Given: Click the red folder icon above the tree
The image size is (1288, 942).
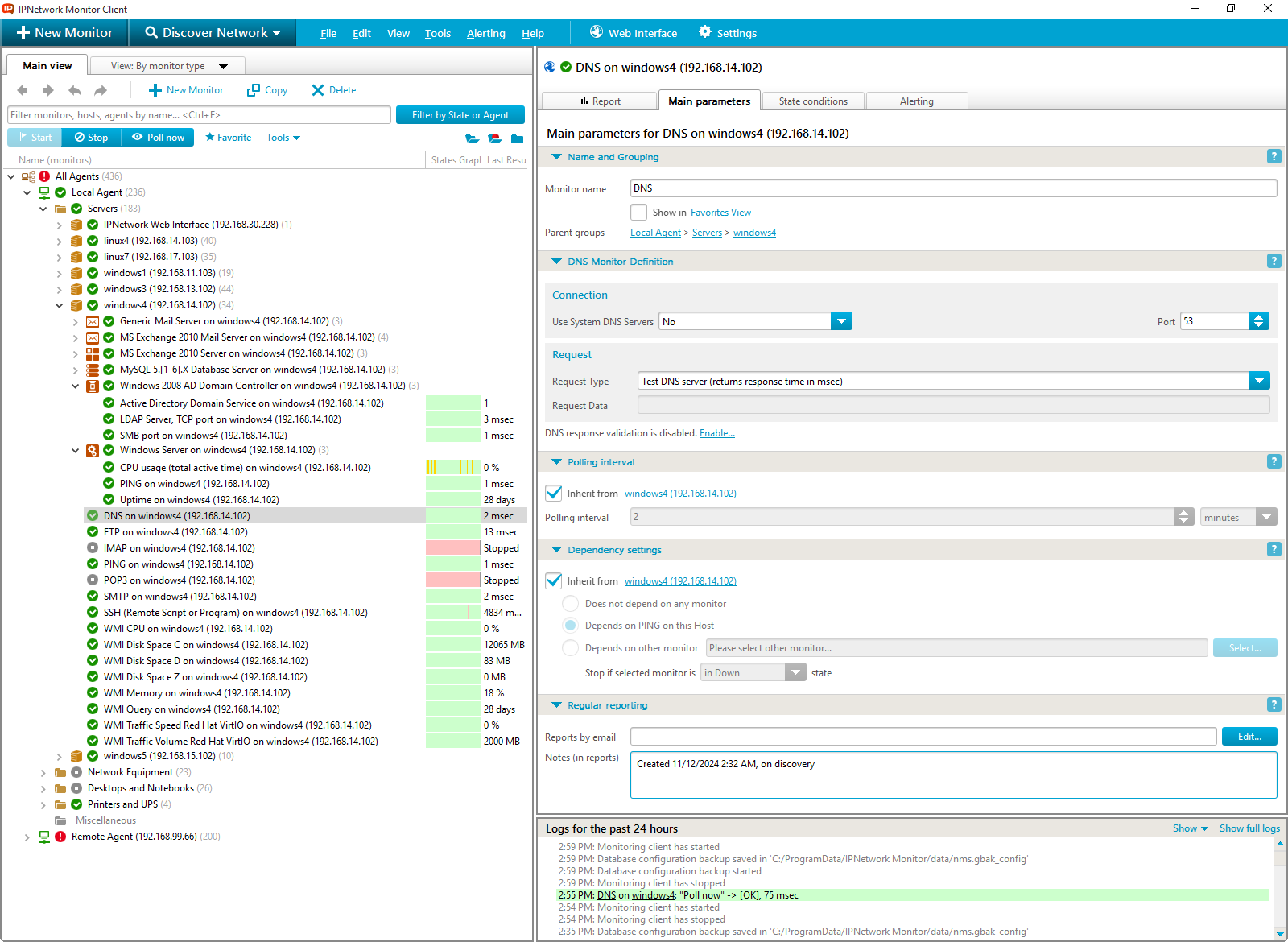Looking at the screenshot, I should (x=495, y=138).
